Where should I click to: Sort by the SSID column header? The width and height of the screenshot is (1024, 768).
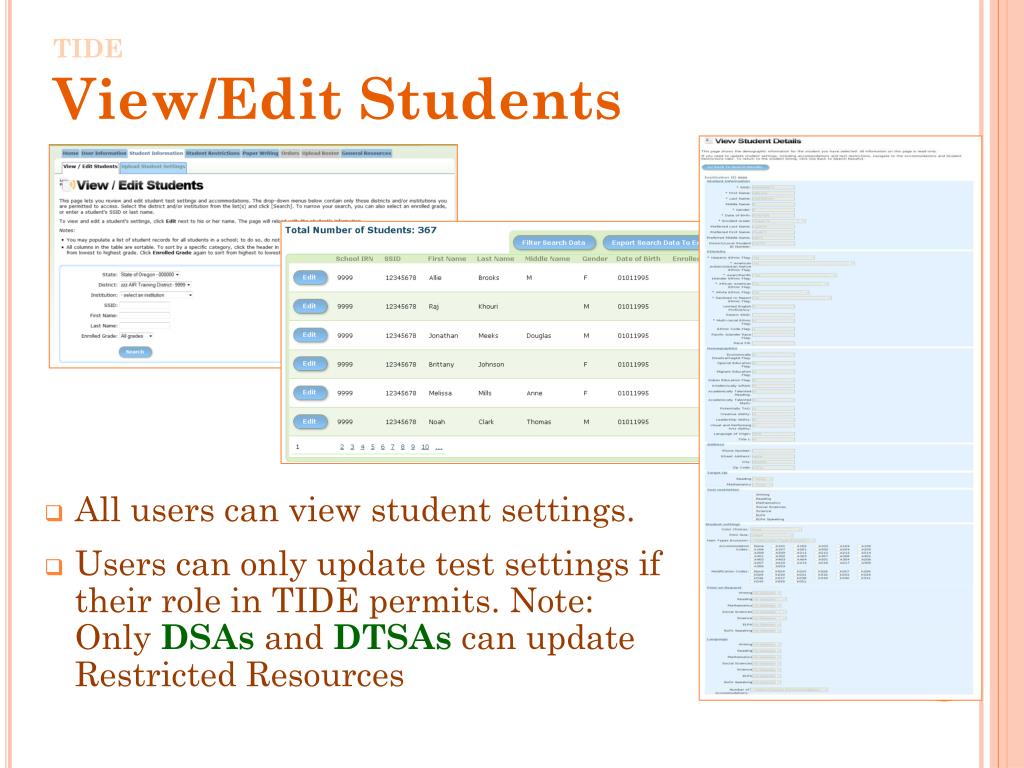pos(392,259)
